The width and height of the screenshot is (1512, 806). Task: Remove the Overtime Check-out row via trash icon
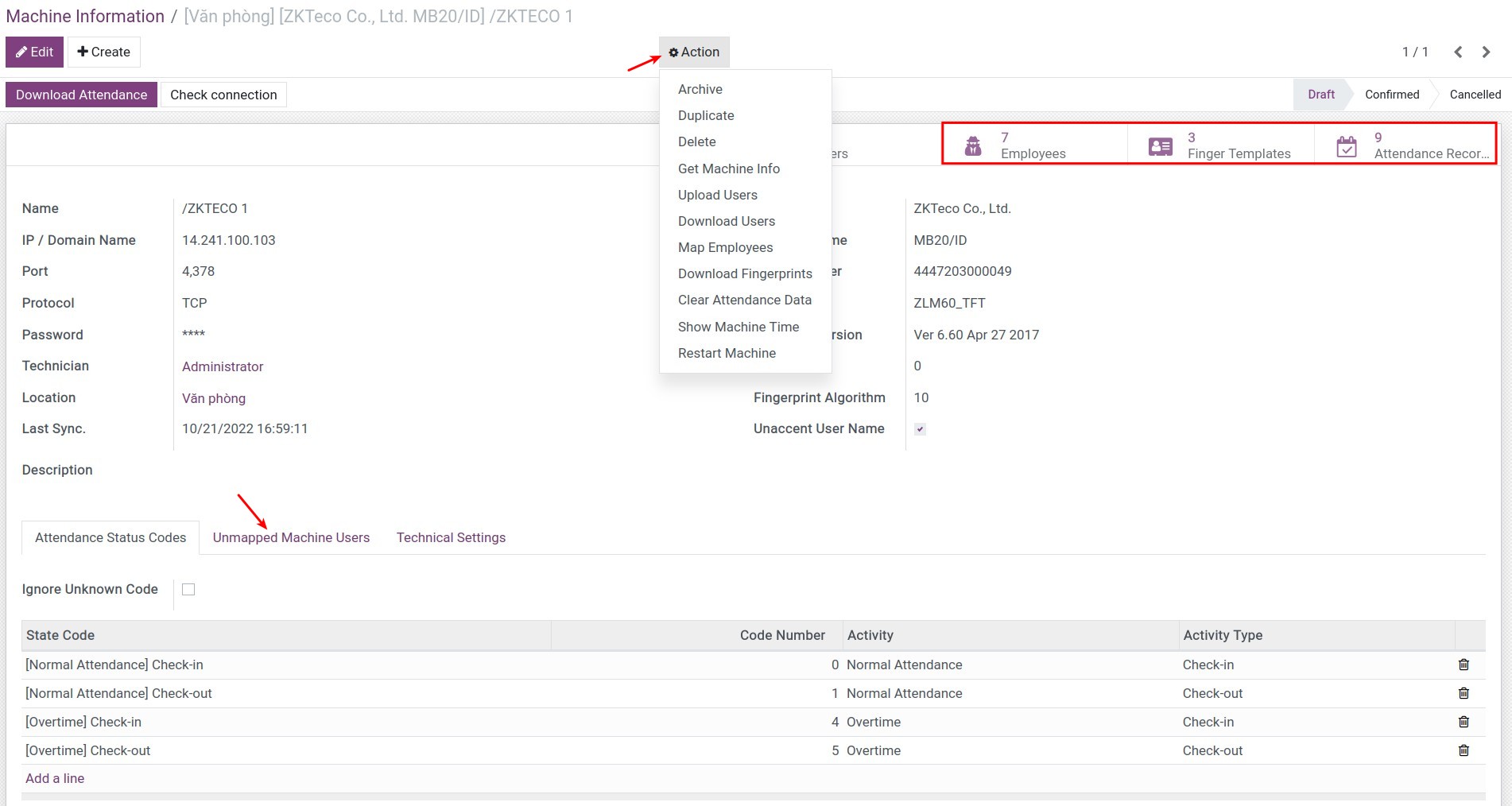click(x=1464, y=750)
